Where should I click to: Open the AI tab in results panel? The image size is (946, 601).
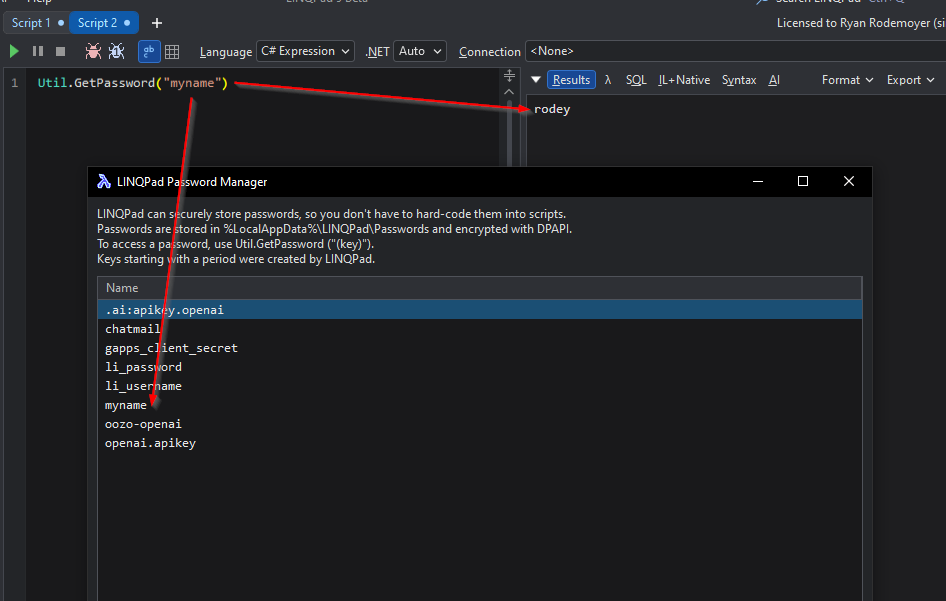coord(774,80)
